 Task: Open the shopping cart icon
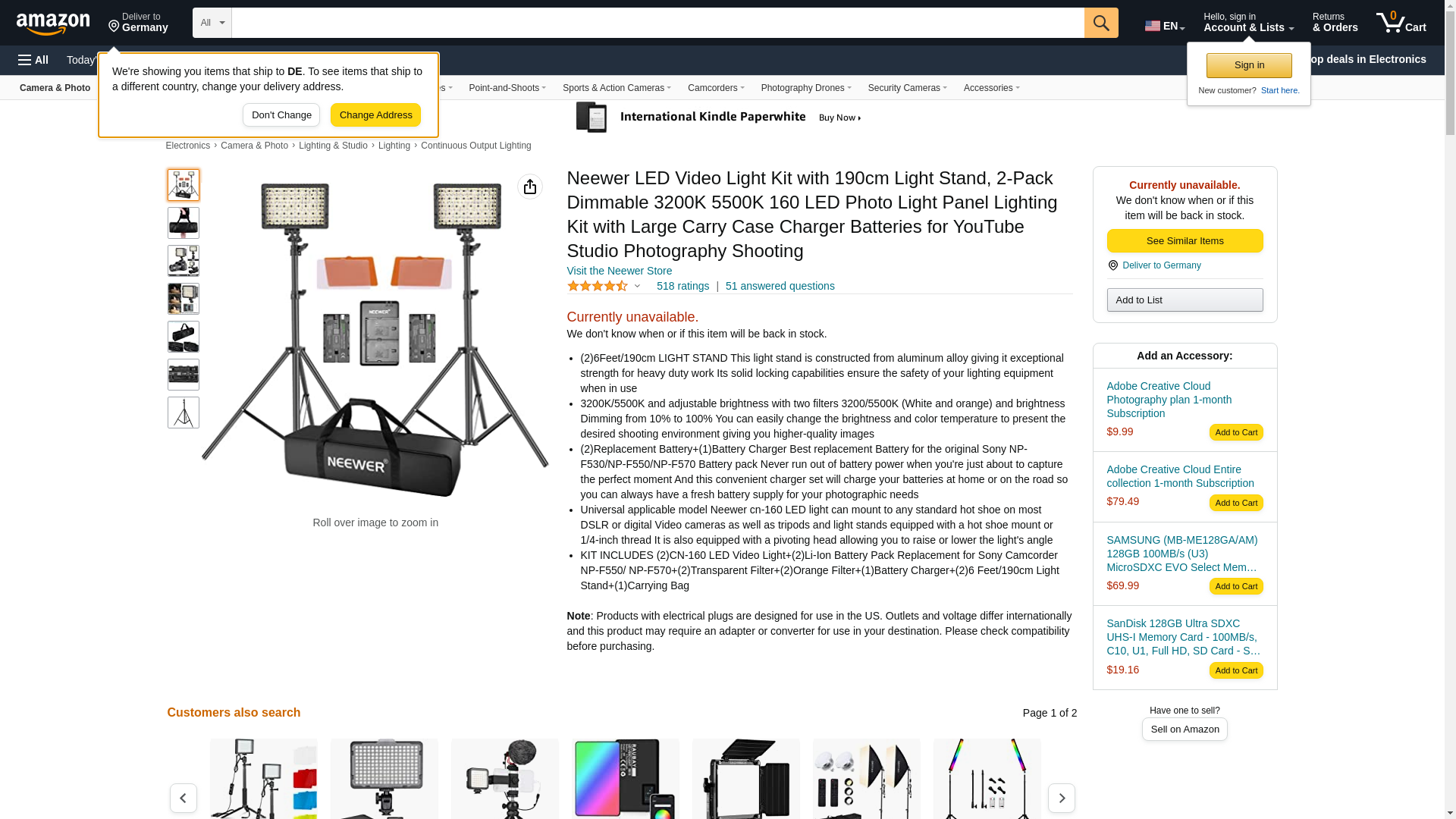click(1401, 23)
